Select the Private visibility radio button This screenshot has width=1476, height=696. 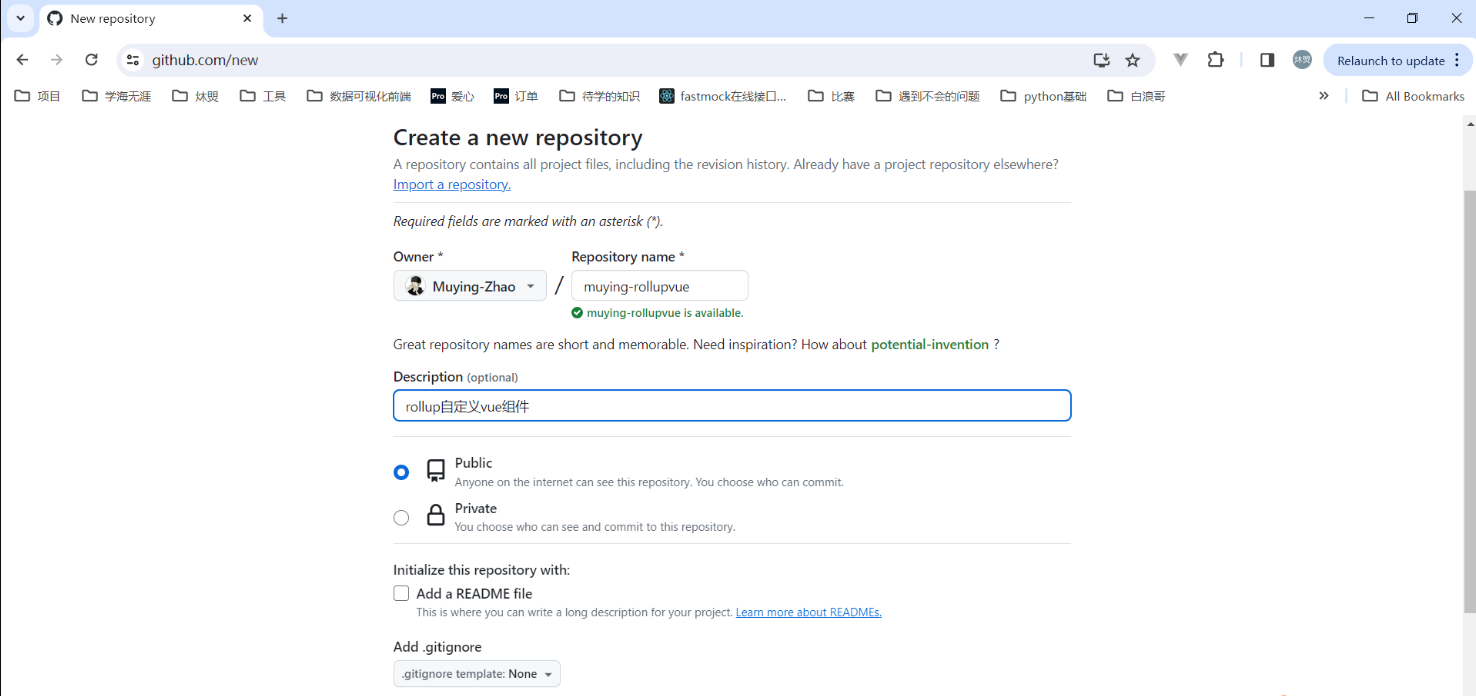click(x=401, y=517)
